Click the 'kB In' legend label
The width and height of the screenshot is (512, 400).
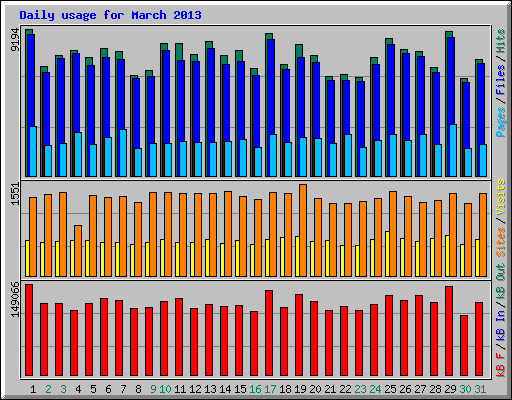pyautogui.click(x=501, y=325)
